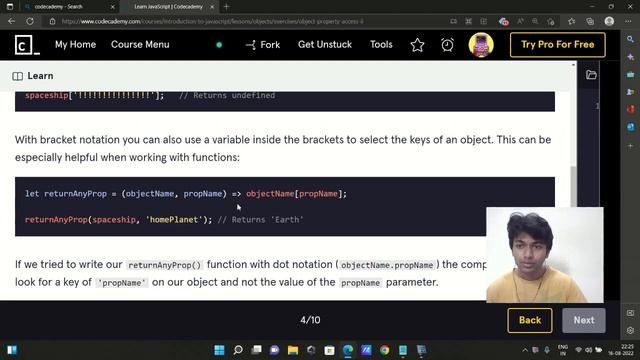
Task: Click the Codecademy logo icon
Action: (27, 44)
